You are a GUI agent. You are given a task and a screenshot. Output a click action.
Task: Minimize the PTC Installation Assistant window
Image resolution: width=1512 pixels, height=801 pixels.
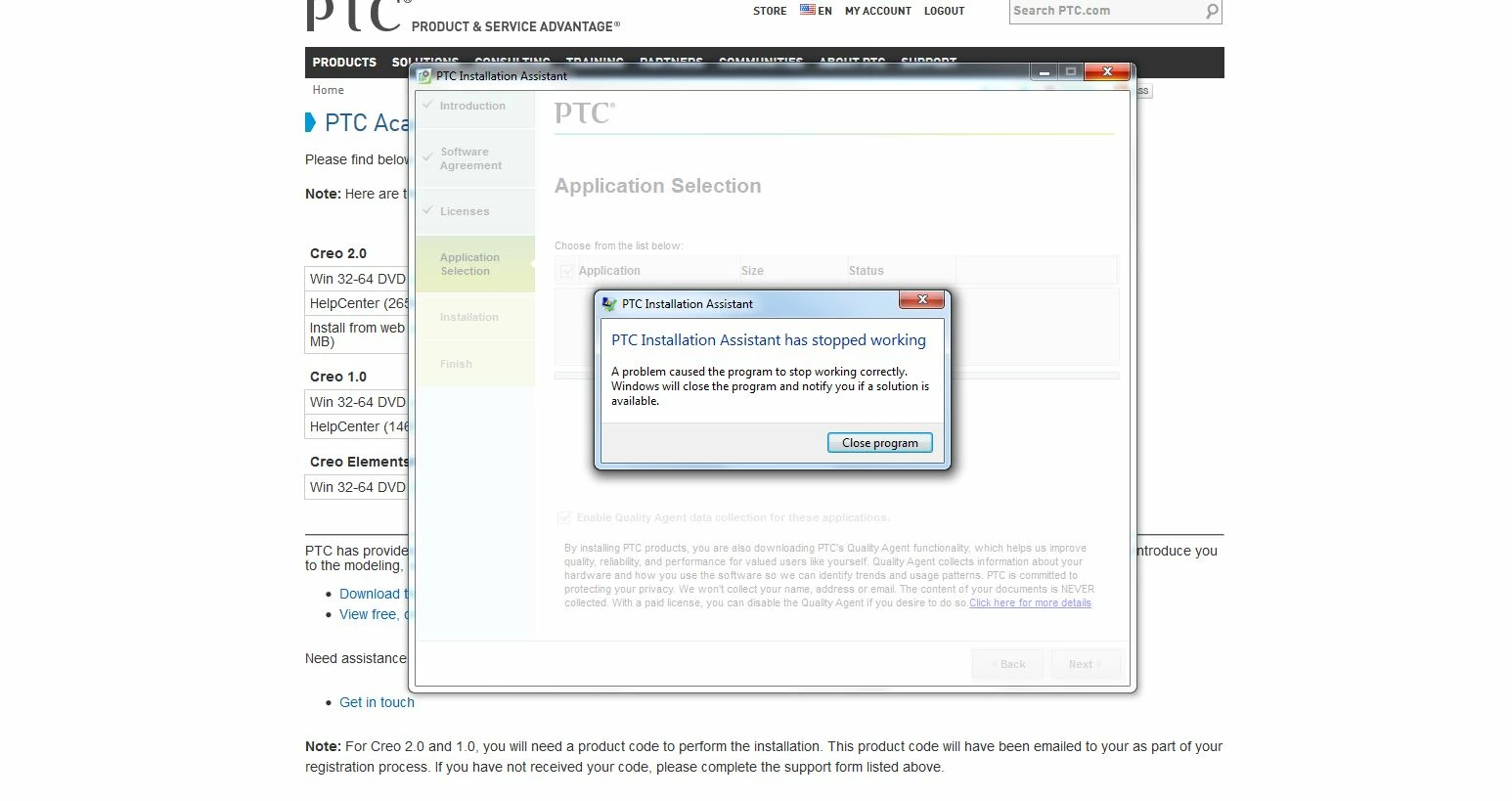click(1044, 72)
